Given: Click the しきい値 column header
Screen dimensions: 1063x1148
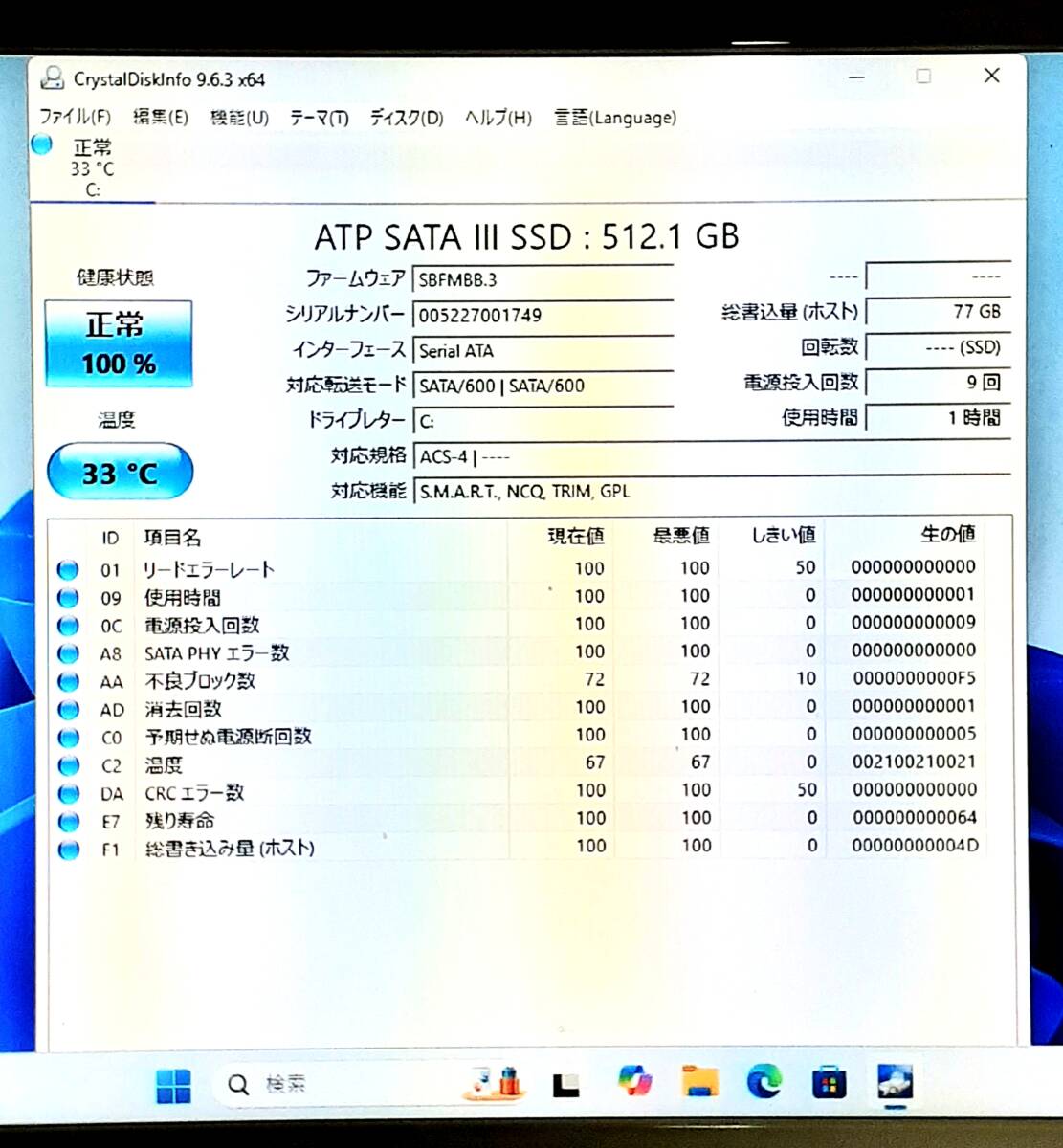Looking at the screenshot, I should point(783,536).
